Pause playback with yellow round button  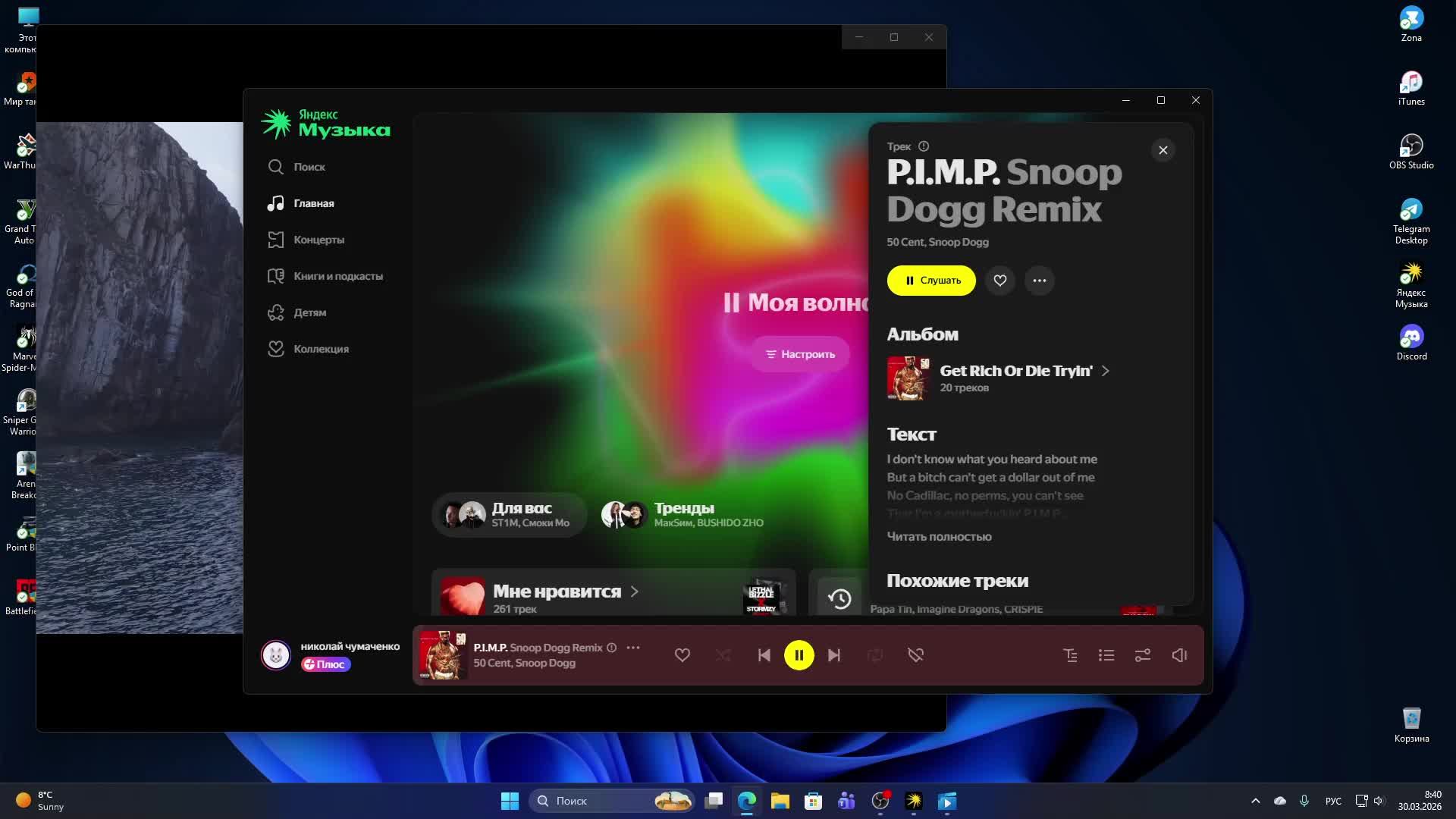799,655
